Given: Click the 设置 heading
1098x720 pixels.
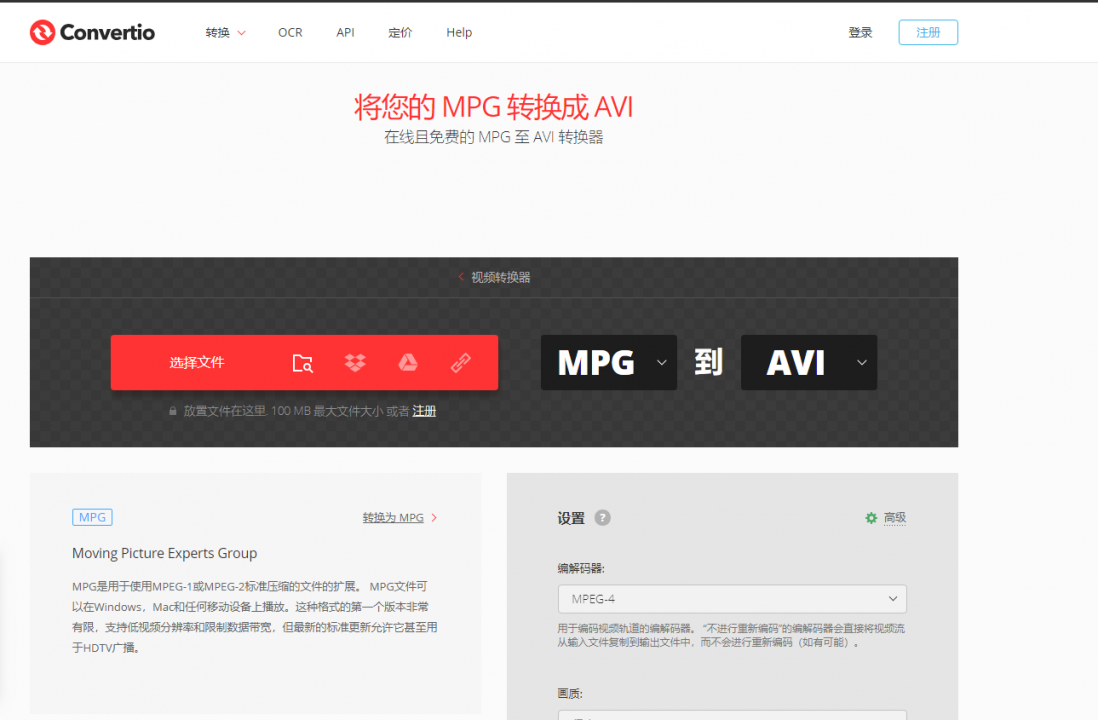Looking at the screenshot, I should 571,518.
